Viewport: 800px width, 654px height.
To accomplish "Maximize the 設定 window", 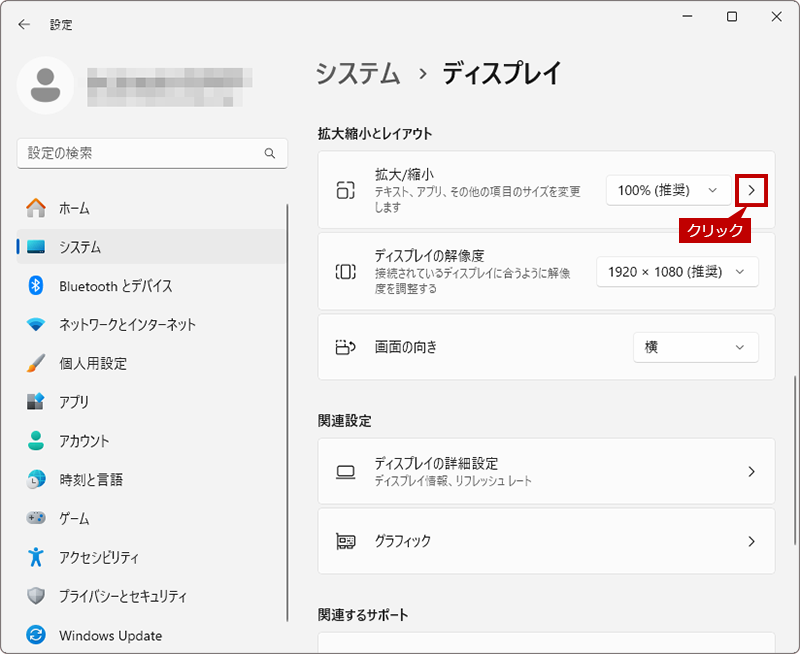I will point(732,16).
